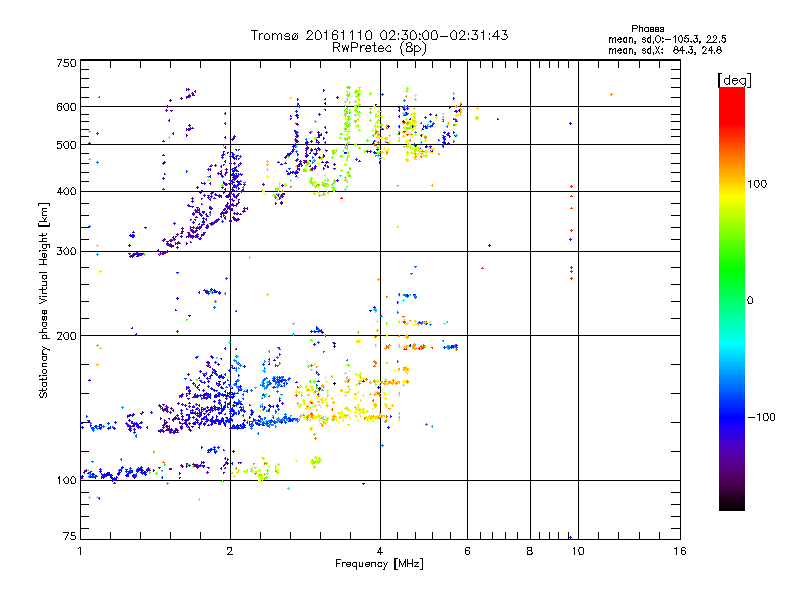Click the x-axis tick label "6"

[467, 551]
